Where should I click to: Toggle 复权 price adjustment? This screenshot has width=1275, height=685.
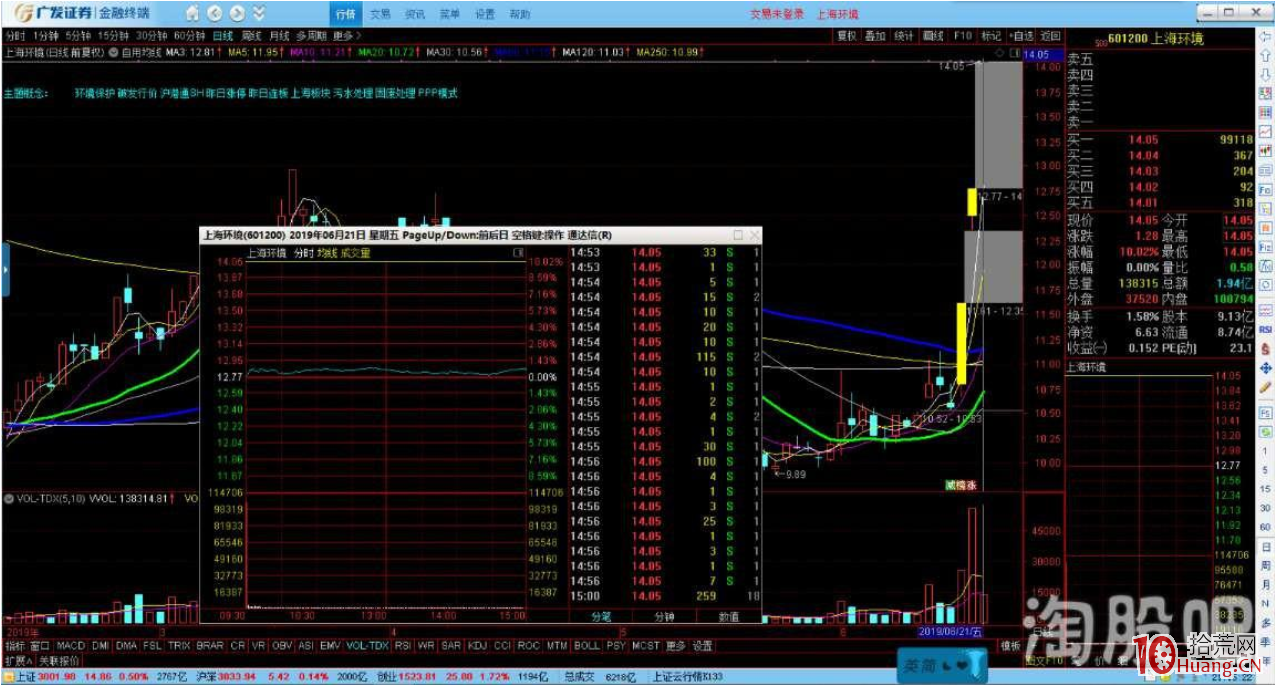[x=847, y=36]
